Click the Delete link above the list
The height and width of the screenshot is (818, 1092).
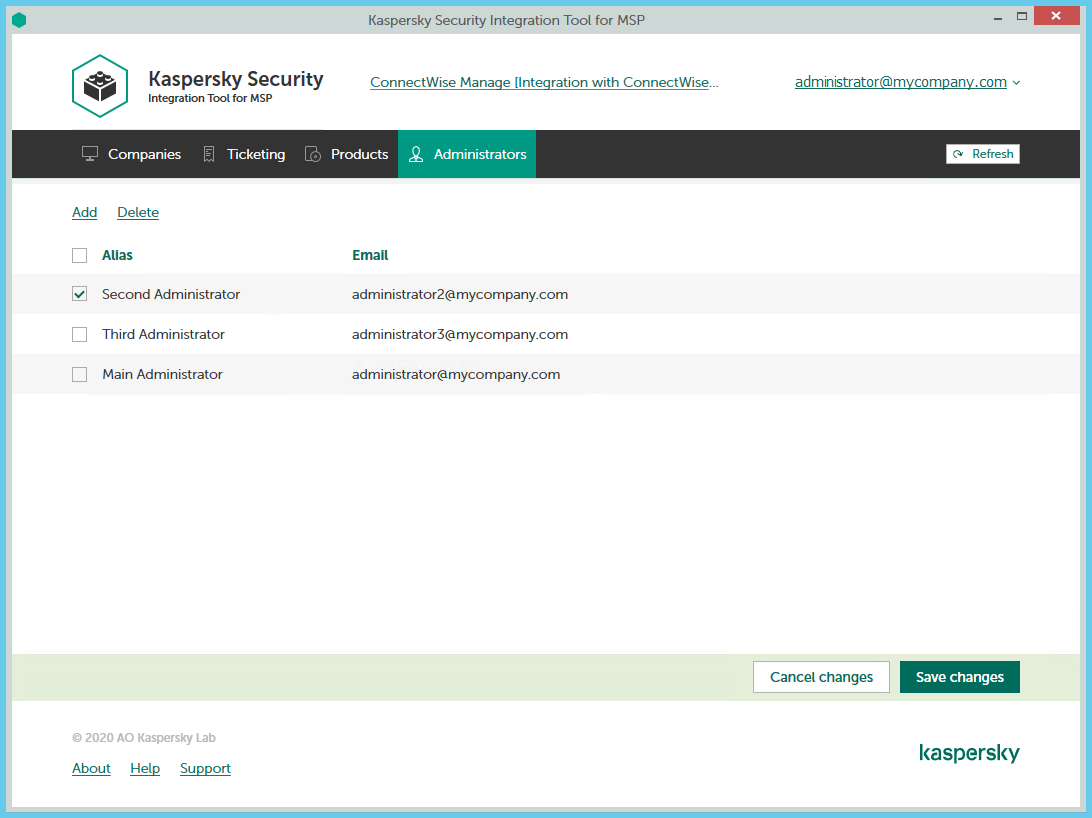pos(138,212)
